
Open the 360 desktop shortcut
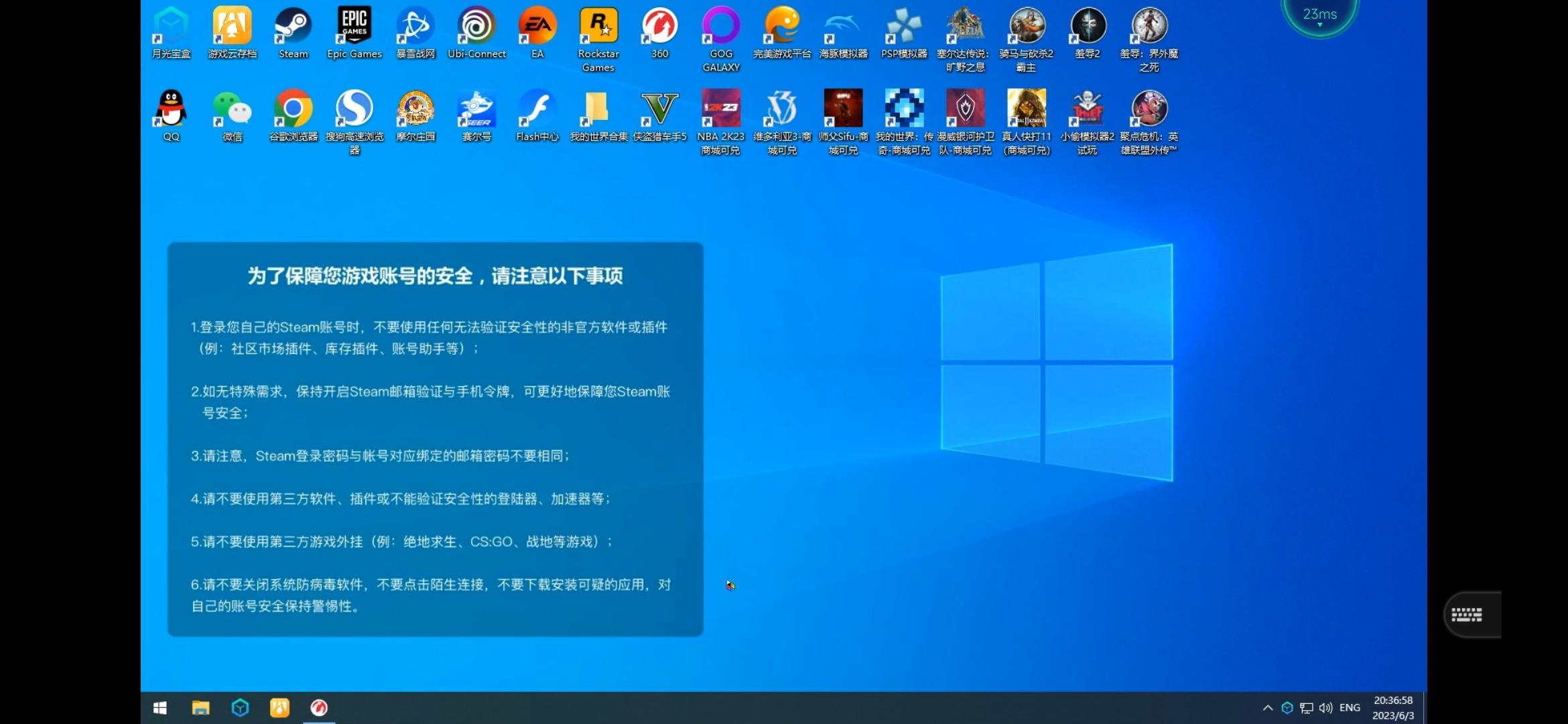[660, 33]
